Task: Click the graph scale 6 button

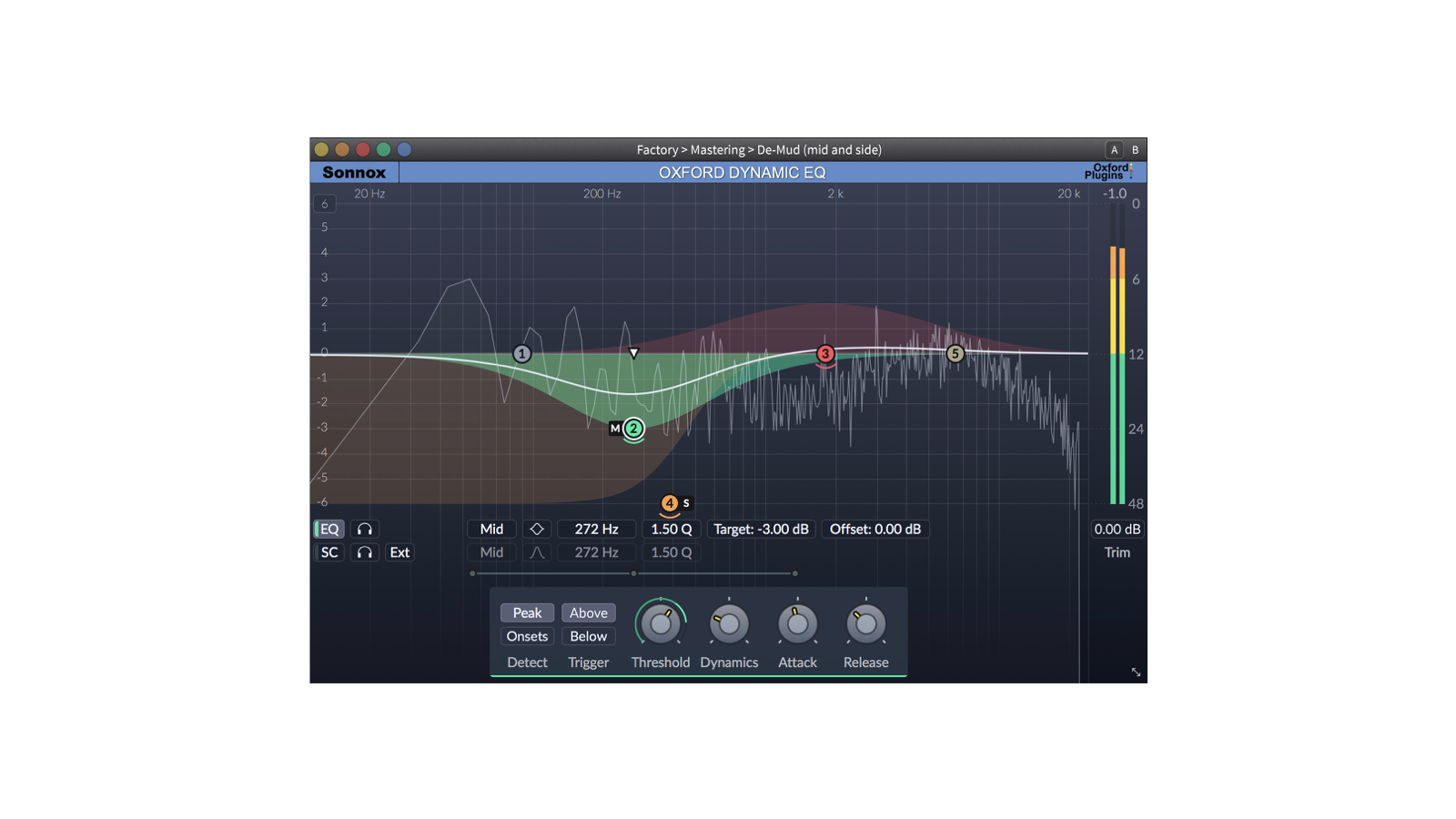Action: [x=324, y=204]
